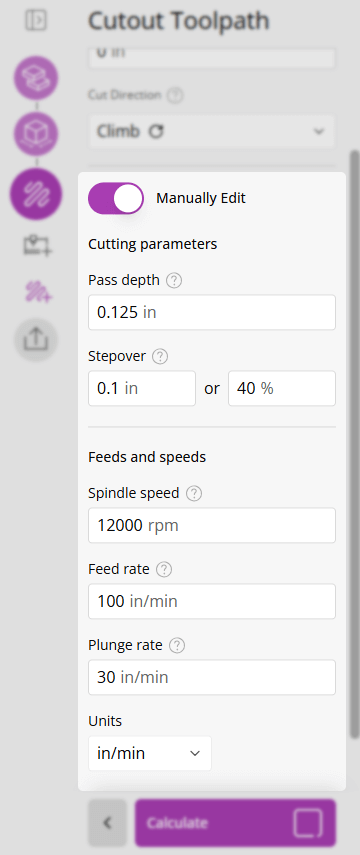Expand the Cut Direction Climb dropdown
The image size is (360, 855).
pos(212,131)
